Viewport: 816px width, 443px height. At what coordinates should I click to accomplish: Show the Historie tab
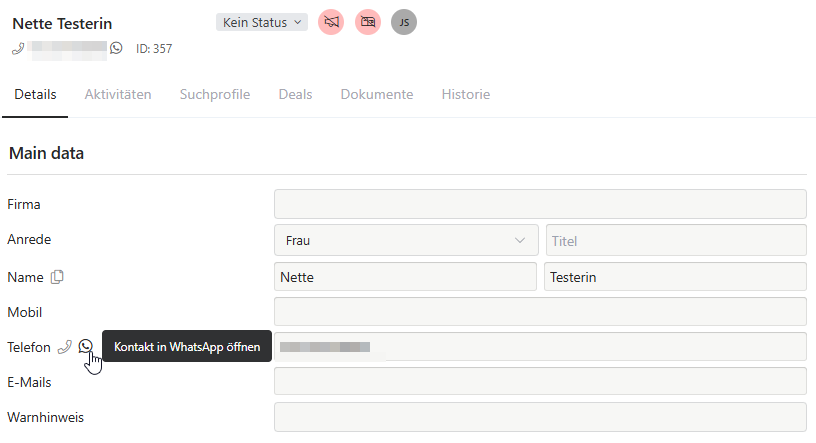[x=466, y=95]
